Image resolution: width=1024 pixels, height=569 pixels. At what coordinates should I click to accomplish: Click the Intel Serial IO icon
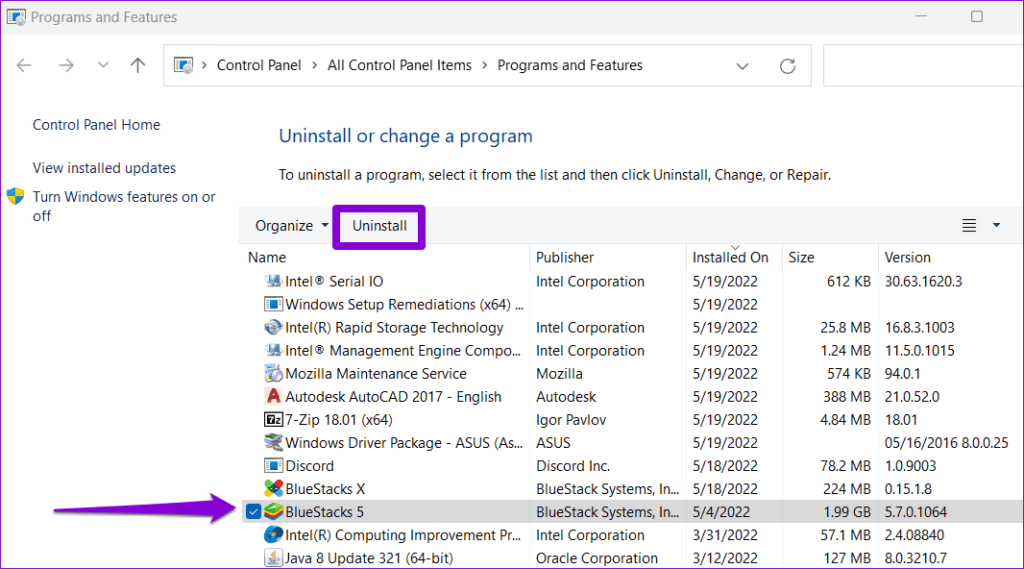point(273,281)
